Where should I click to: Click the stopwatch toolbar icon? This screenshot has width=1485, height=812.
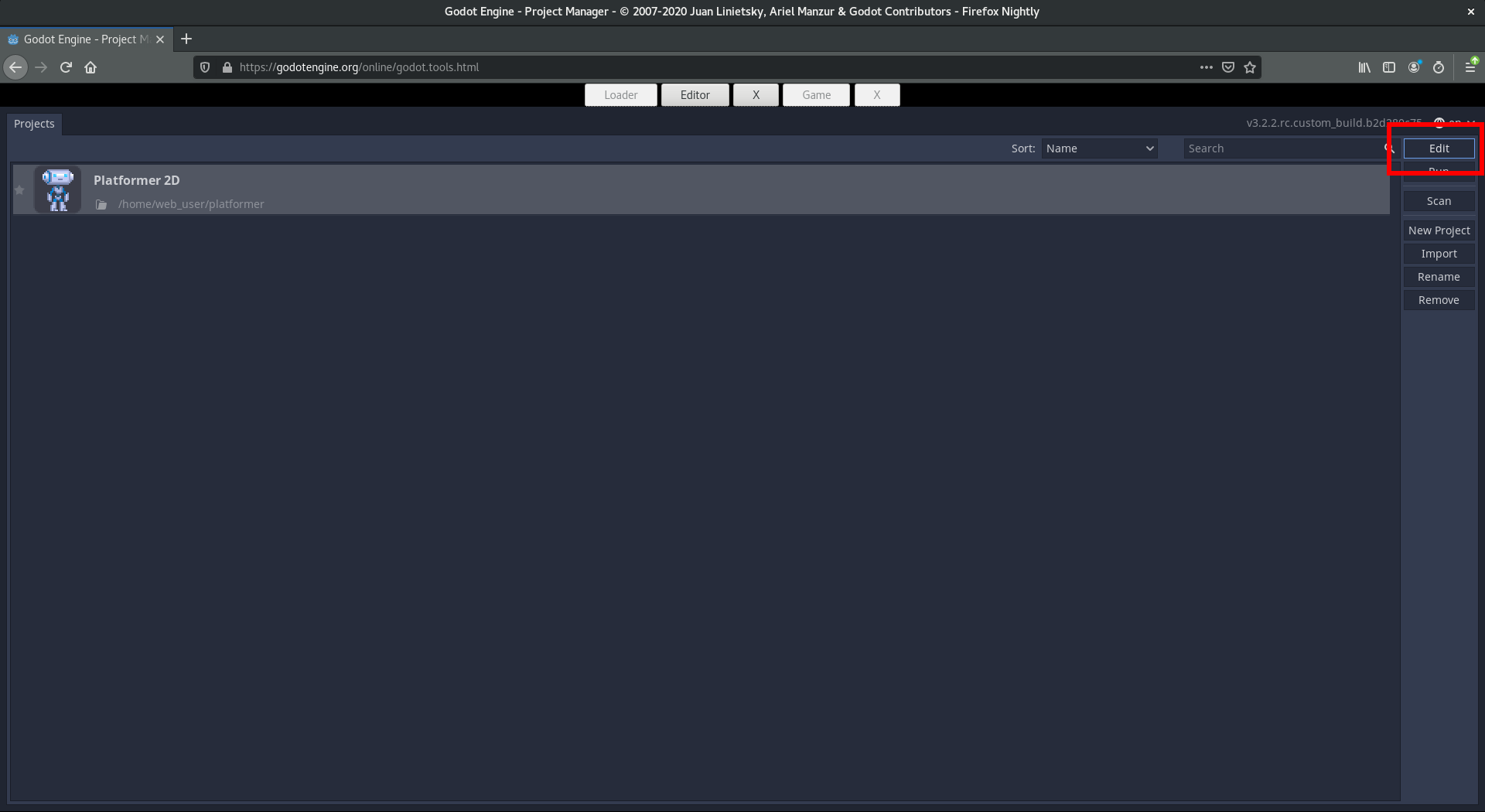pos(1439,67)
